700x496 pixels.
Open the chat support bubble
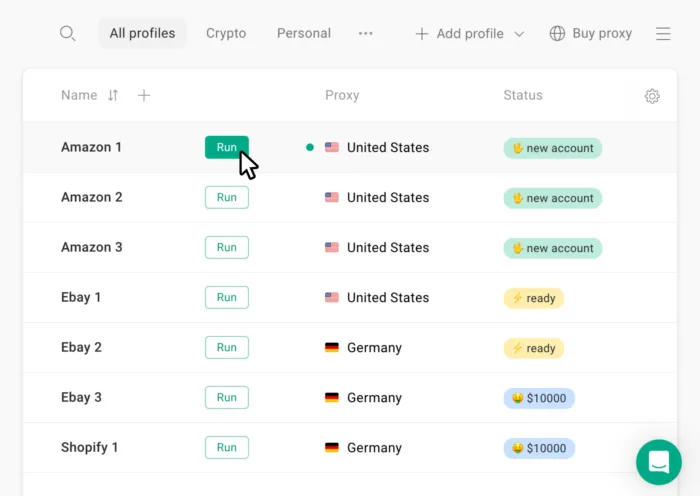658,462
